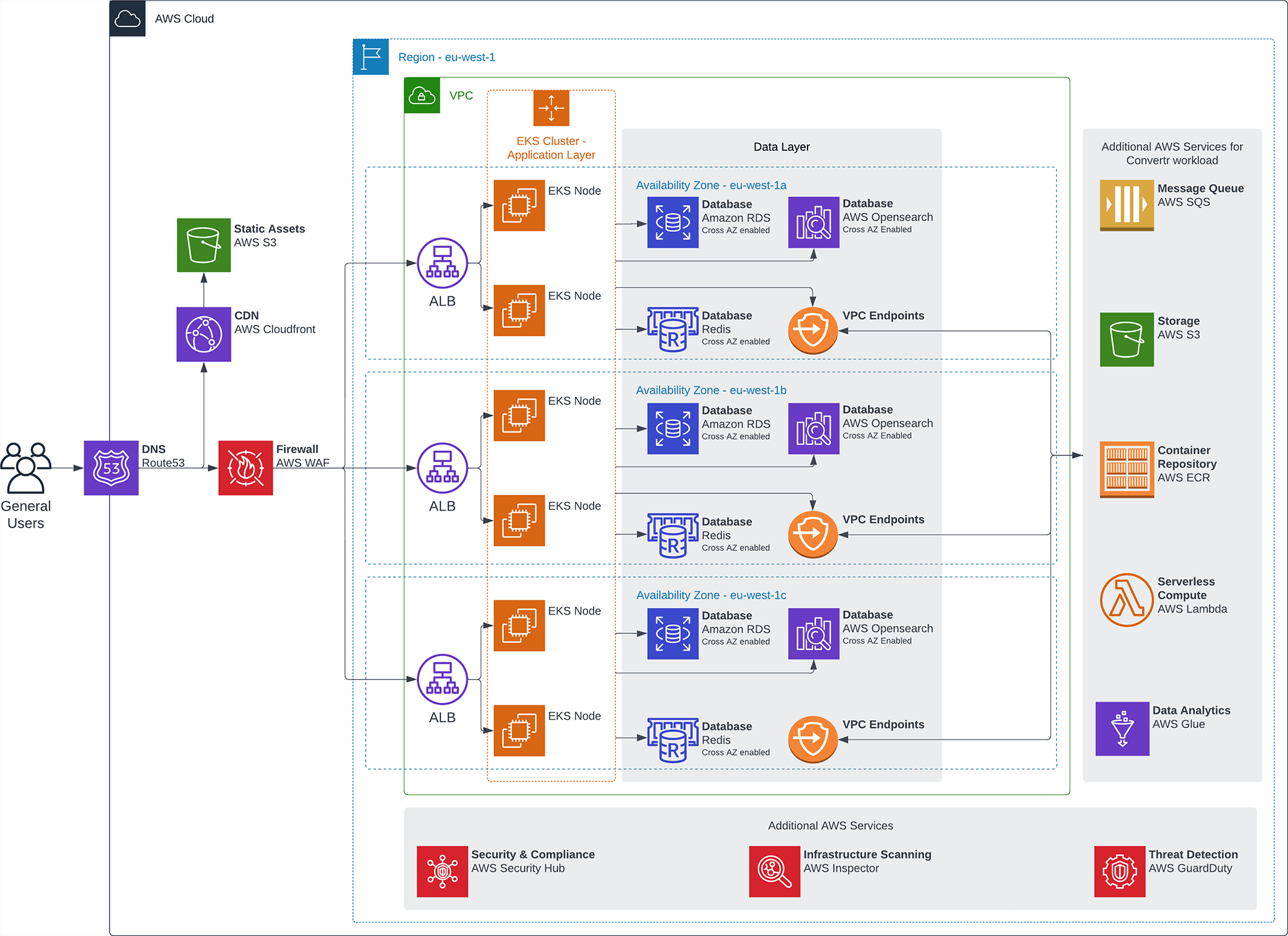Click the AWS WAF firewall icon
Image resolution: width=1288 pixels, height=936 pixels.
pyautogui.click(x=245, y=468)
